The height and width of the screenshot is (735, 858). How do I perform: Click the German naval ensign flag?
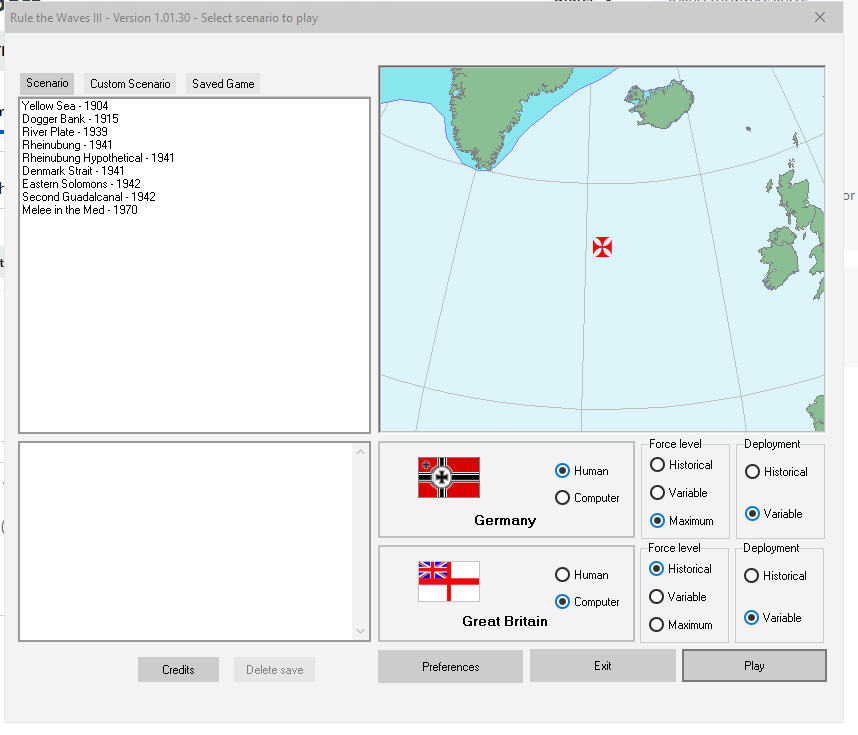(x=449, y=477)
